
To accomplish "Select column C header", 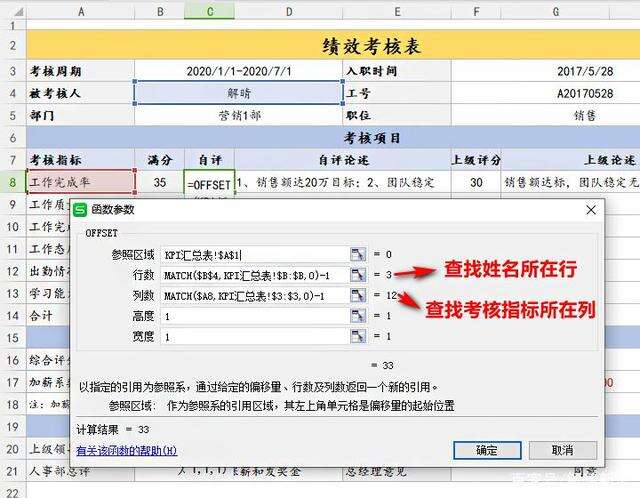I will [x=210, y=11].
